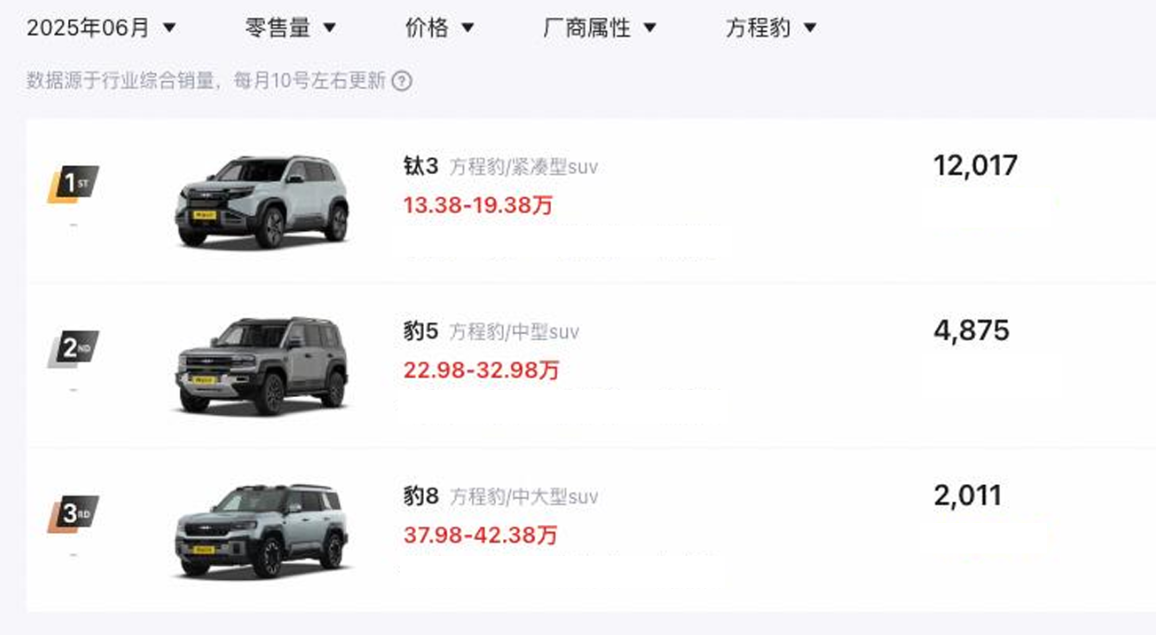The width and height of the screenshot is (1156, 635).
Task: Click the help question mark icon
Action: click(402, 80)
